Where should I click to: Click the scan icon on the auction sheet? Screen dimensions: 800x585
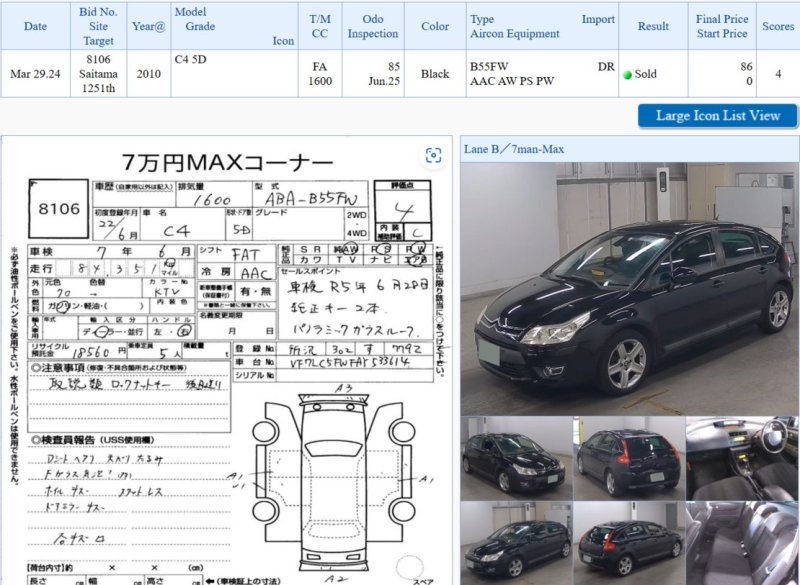pos(433,155)
